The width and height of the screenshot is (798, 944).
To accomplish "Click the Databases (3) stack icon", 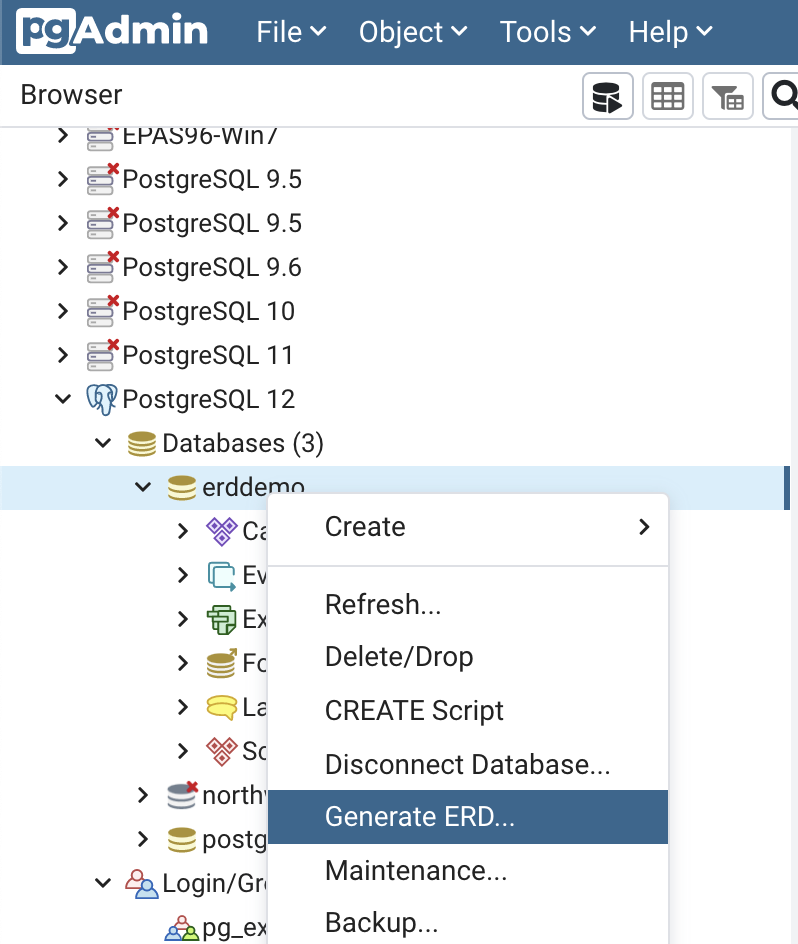I will [141, 443].
